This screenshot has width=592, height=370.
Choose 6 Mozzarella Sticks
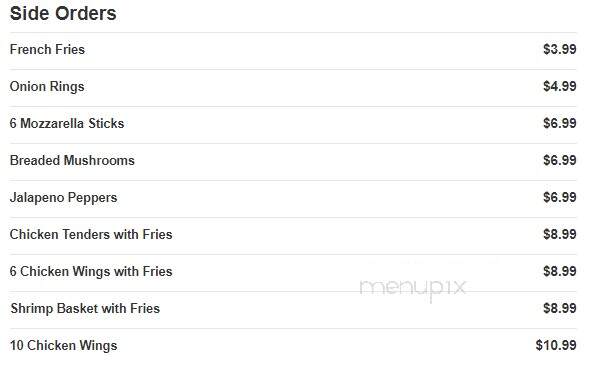pyautogui.click(x=67, y=123)
